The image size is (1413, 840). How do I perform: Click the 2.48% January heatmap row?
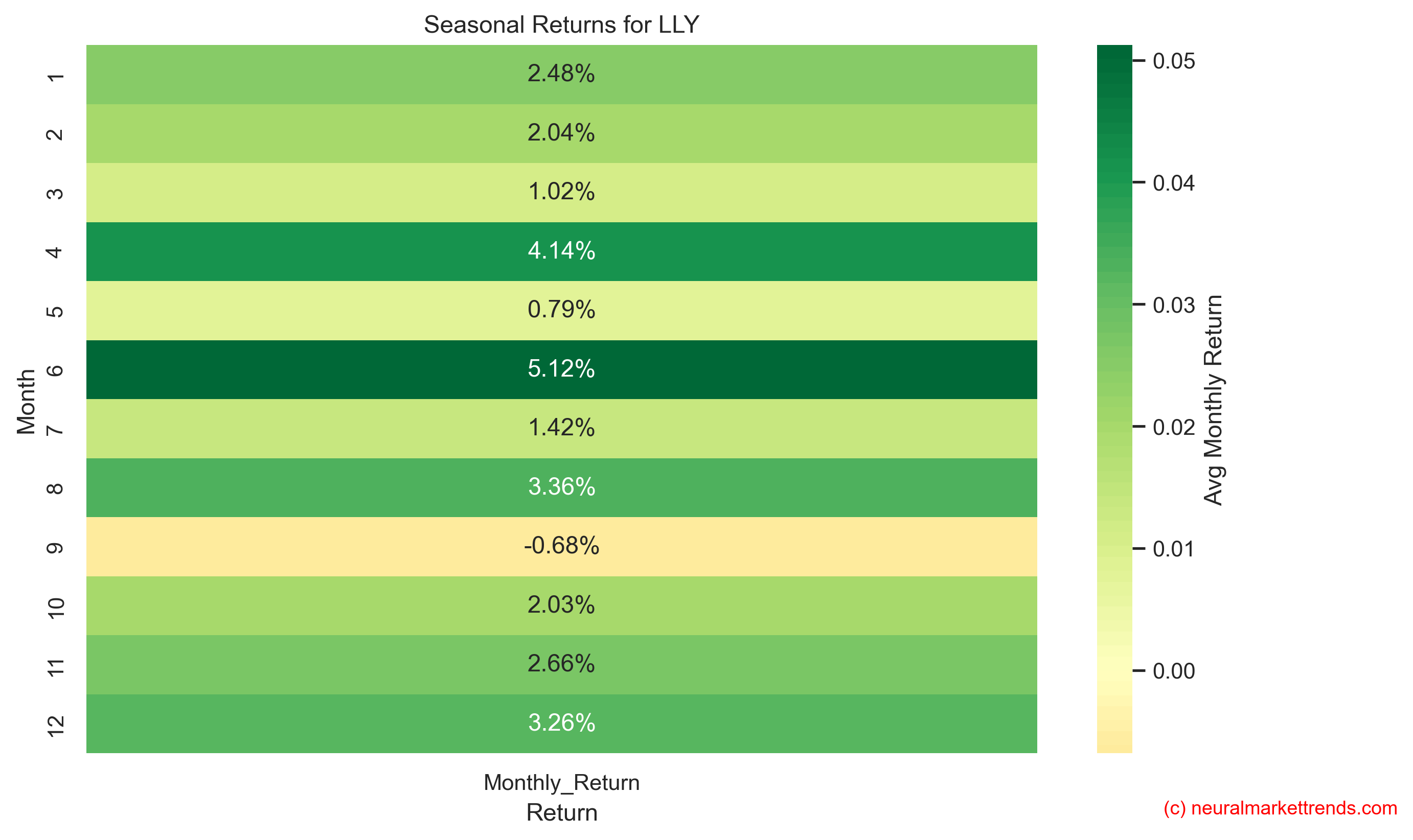pos(561,74)
